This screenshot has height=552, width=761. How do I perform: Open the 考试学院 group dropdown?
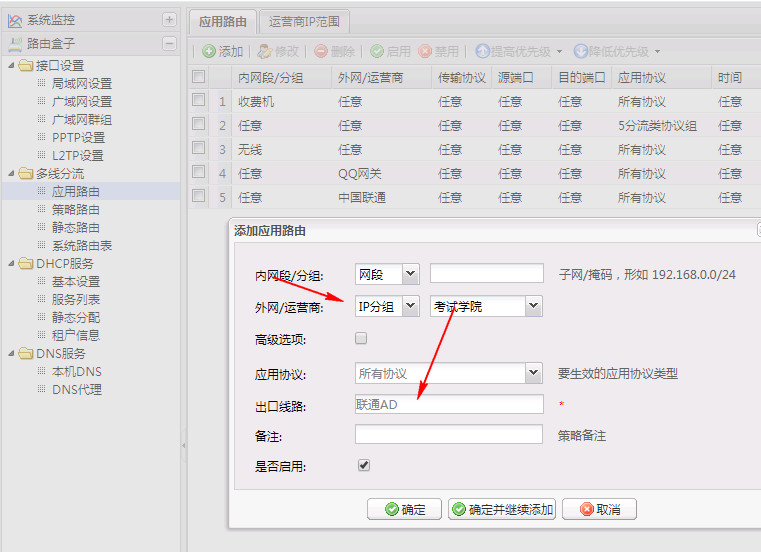tap(533, 306)
